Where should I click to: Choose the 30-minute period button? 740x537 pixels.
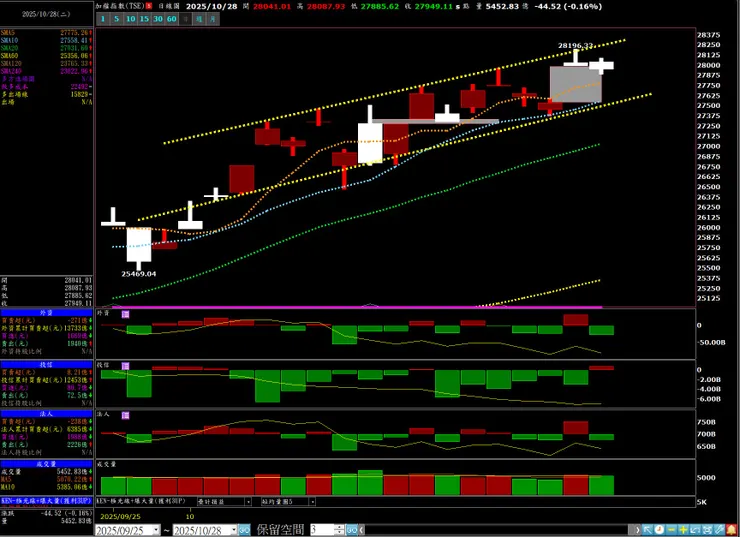point(158,19)
